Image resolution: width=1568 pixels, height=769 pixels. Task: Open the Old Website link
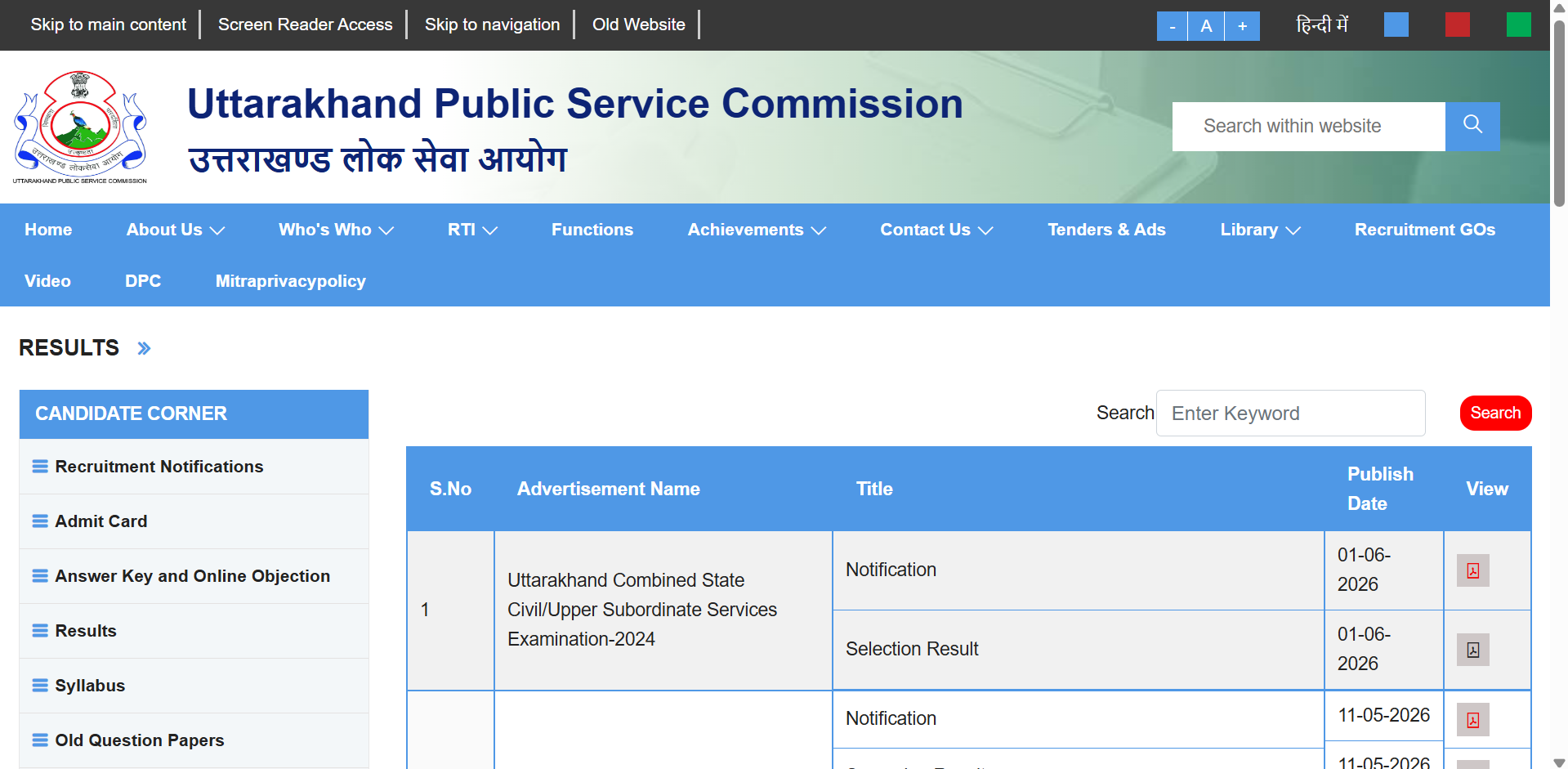point(639,25)
